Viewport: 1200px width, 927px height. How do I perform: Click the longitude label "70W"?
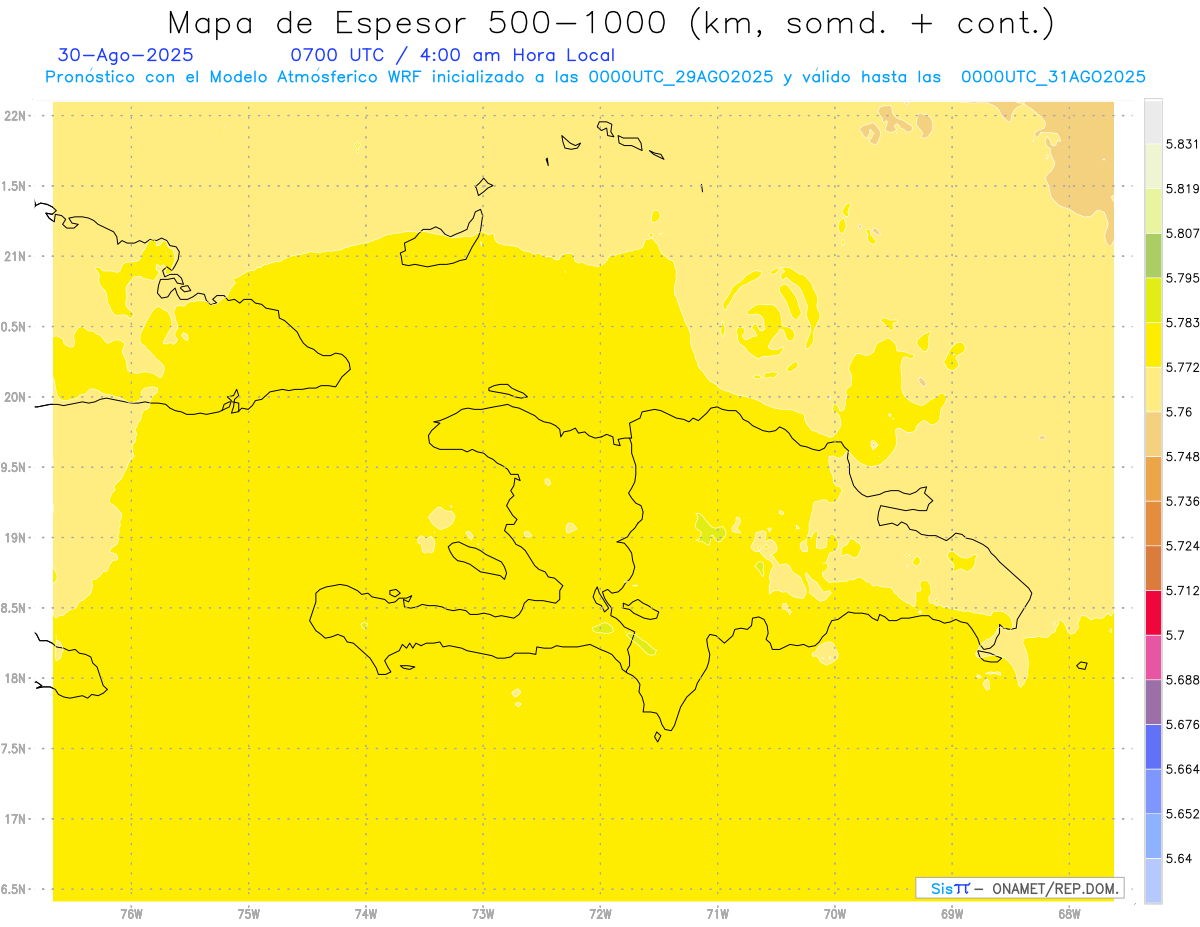coord(835,914)
